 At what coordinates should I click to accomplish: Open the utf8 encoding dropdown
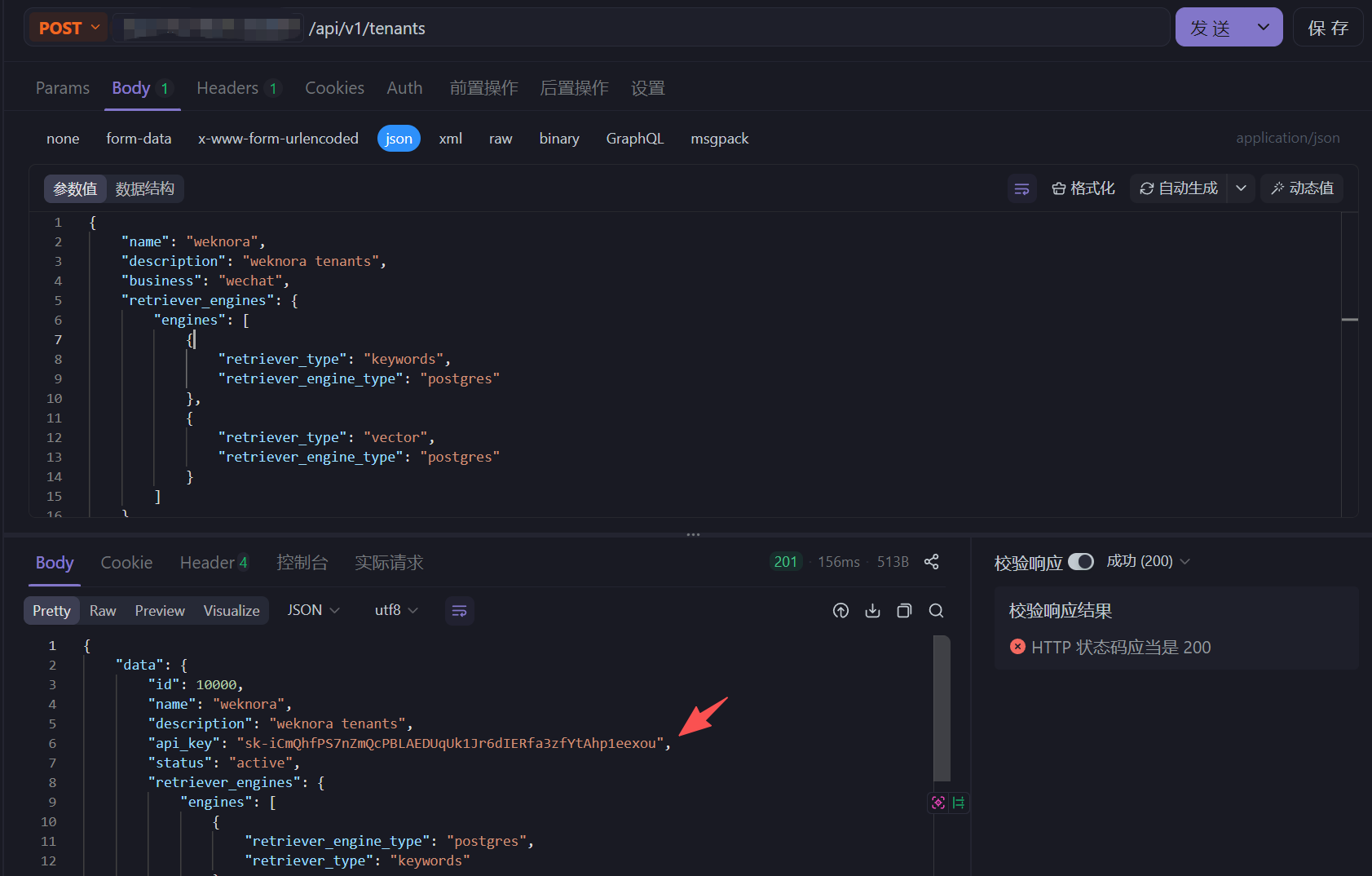coord(396,611)
